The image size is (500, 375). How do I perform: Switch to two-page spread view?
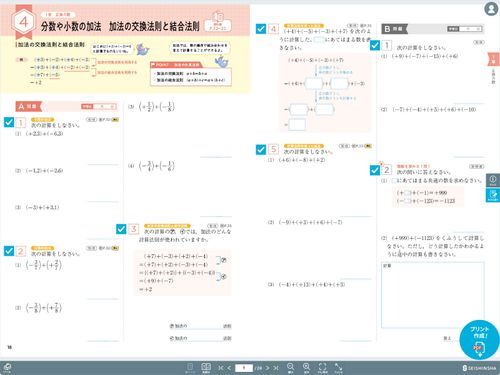(x=206, y=368)
